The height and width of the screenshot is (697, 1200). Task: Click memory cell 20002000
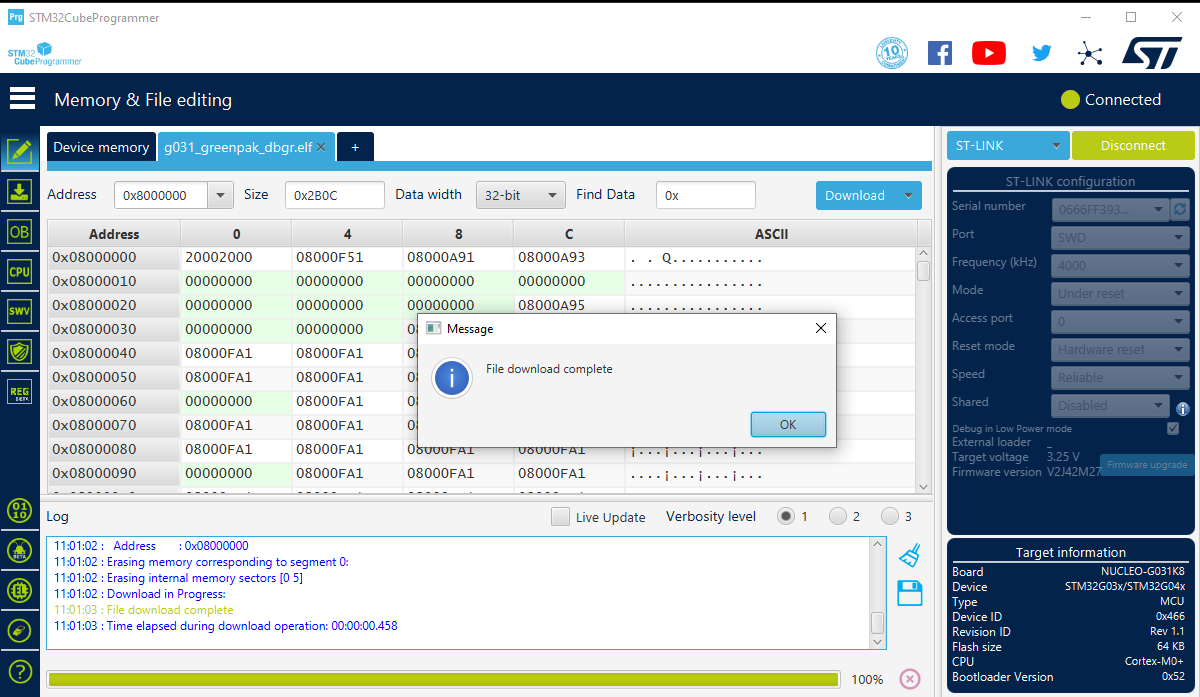pyautogui.click(x=236, y=258)
